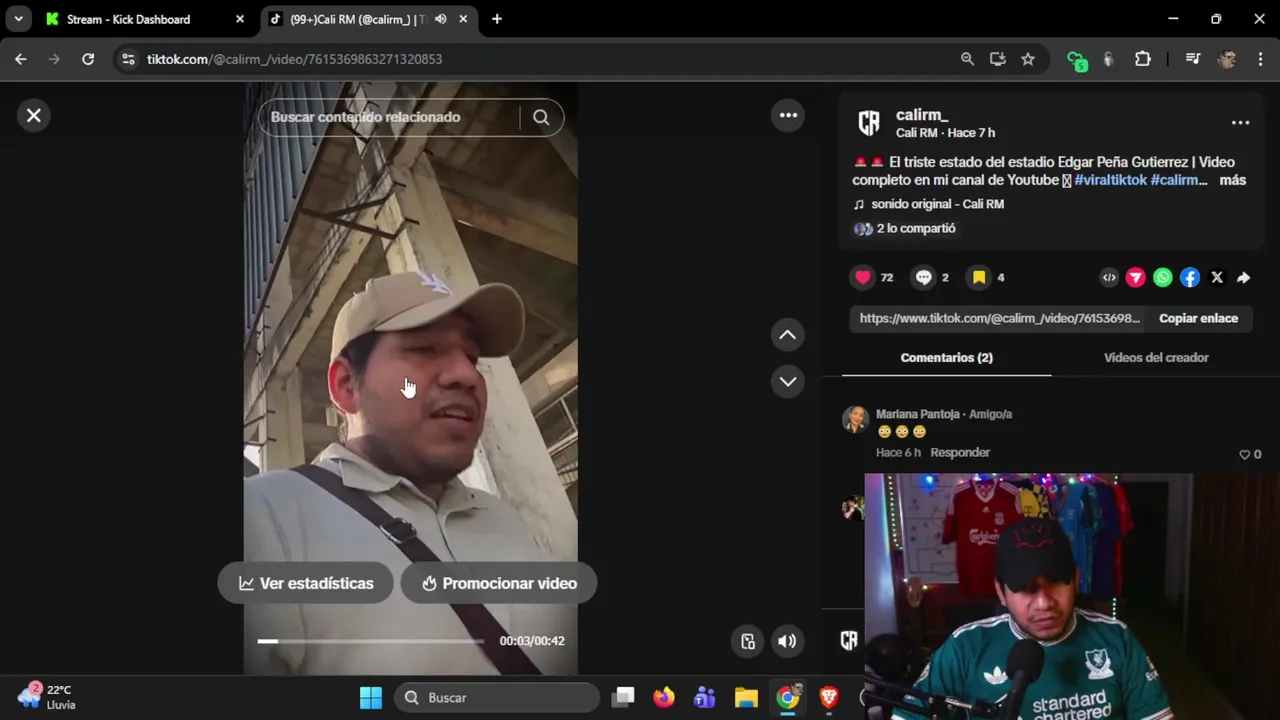The width and height of the screenshot is (1280, 720).
Task: Toggle the auto-scroll icon beside volume
Action: pos(748,641)
